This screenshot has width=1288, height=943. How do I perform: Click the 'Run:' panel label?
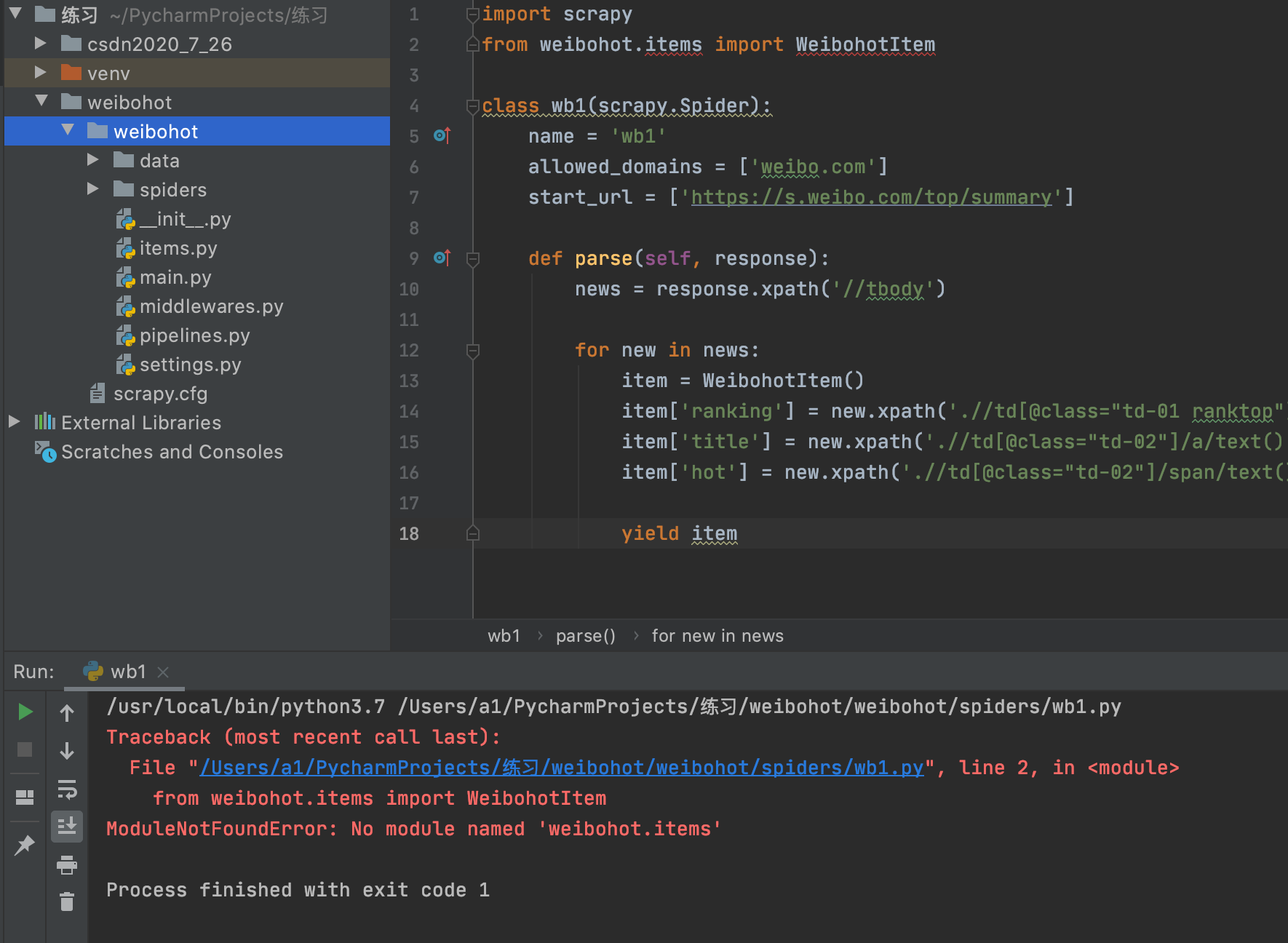pos(33,672)
